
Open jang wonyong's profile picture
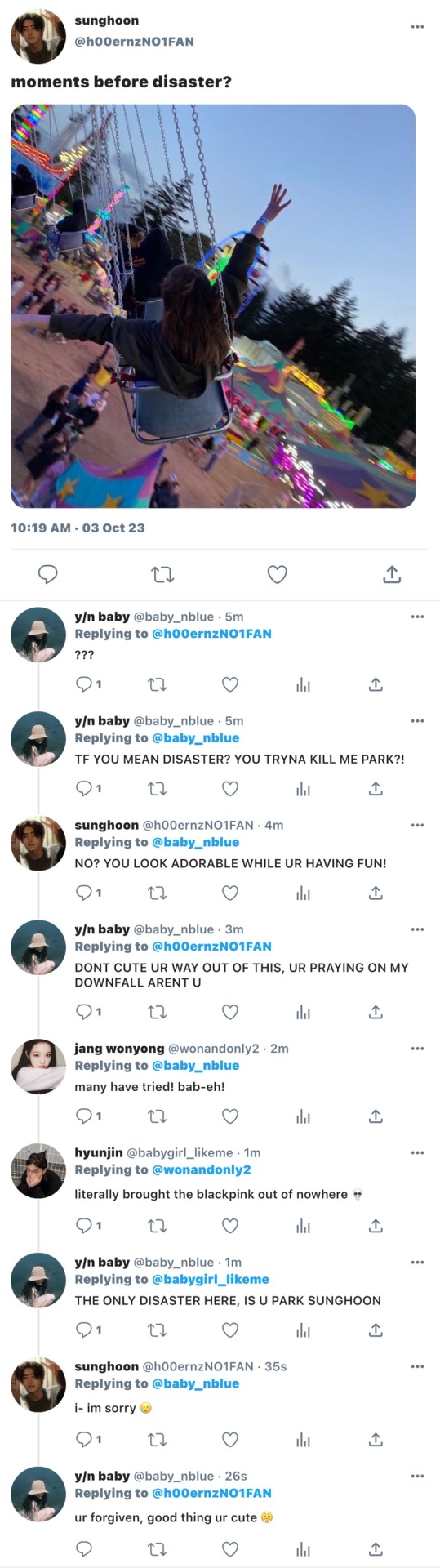click(x=38, y=1066)
